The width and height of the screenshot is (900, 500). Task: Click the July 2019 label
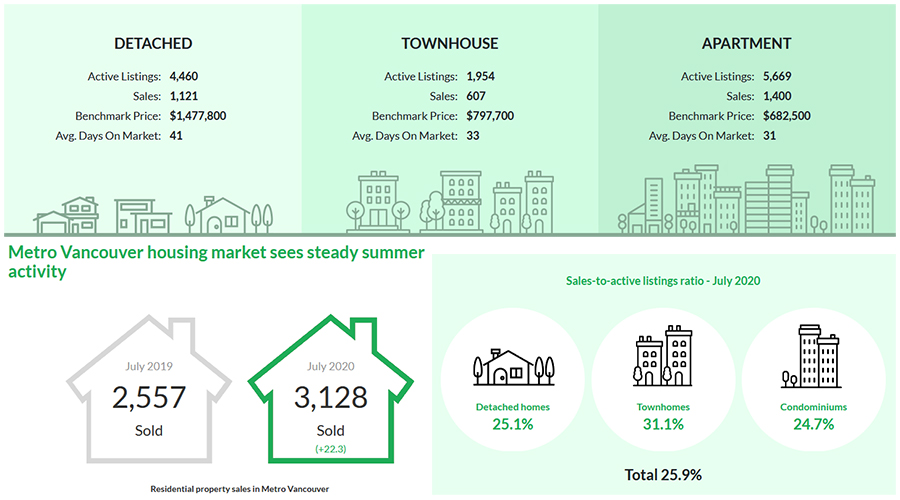149,366
